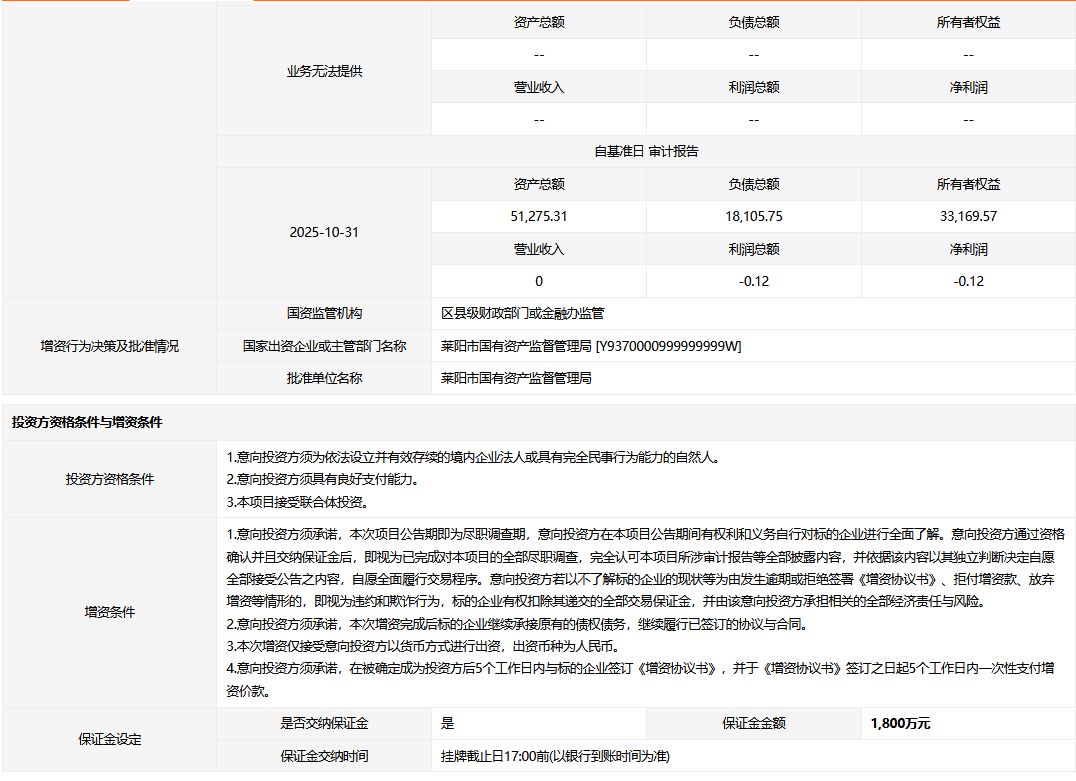
Task: Click the 国资监管机构 label
Action: pos(324,314)
